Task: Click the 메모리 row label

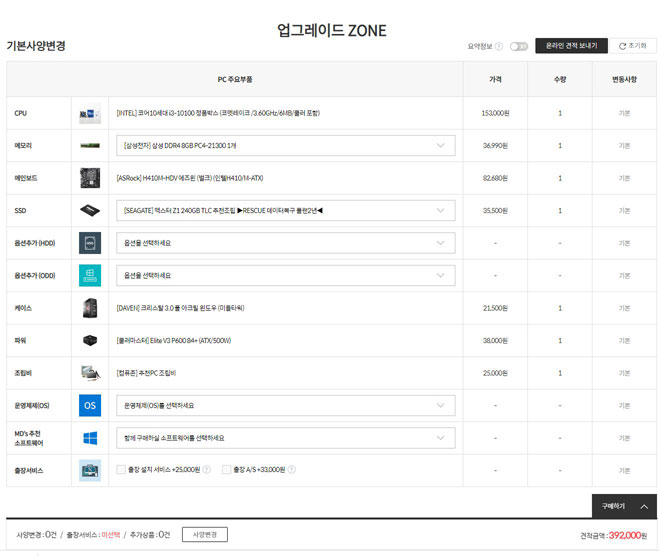Action: 23,146
